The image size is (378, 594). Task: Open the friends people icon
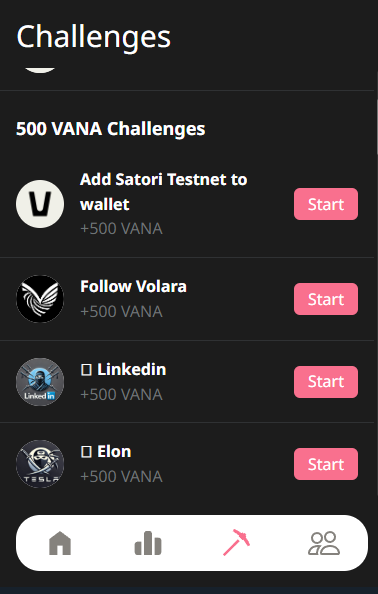(324, 543)
